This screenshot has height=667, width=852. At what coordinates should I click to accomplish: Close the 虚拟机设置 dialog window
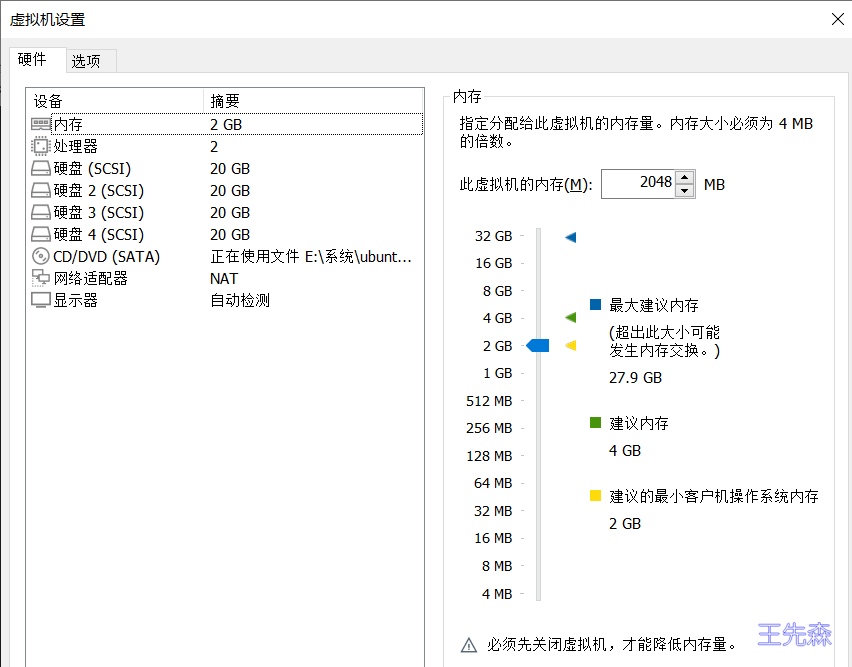click(837, 18)
